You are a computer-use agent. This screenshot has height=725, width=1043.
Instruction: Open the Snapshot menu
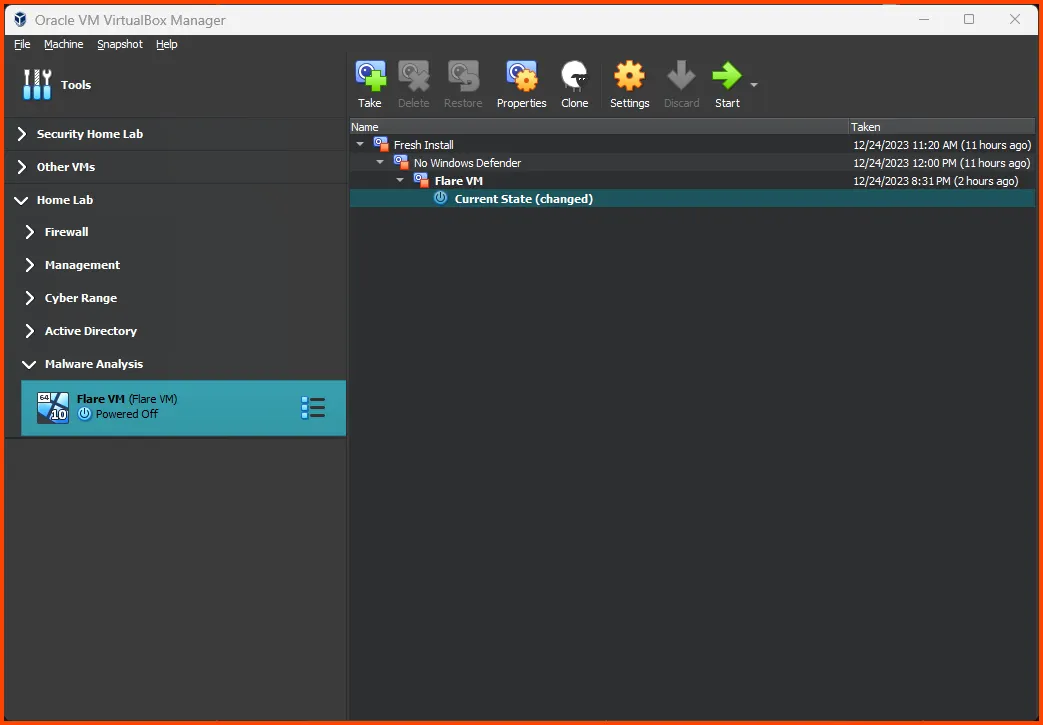point(120,44)
